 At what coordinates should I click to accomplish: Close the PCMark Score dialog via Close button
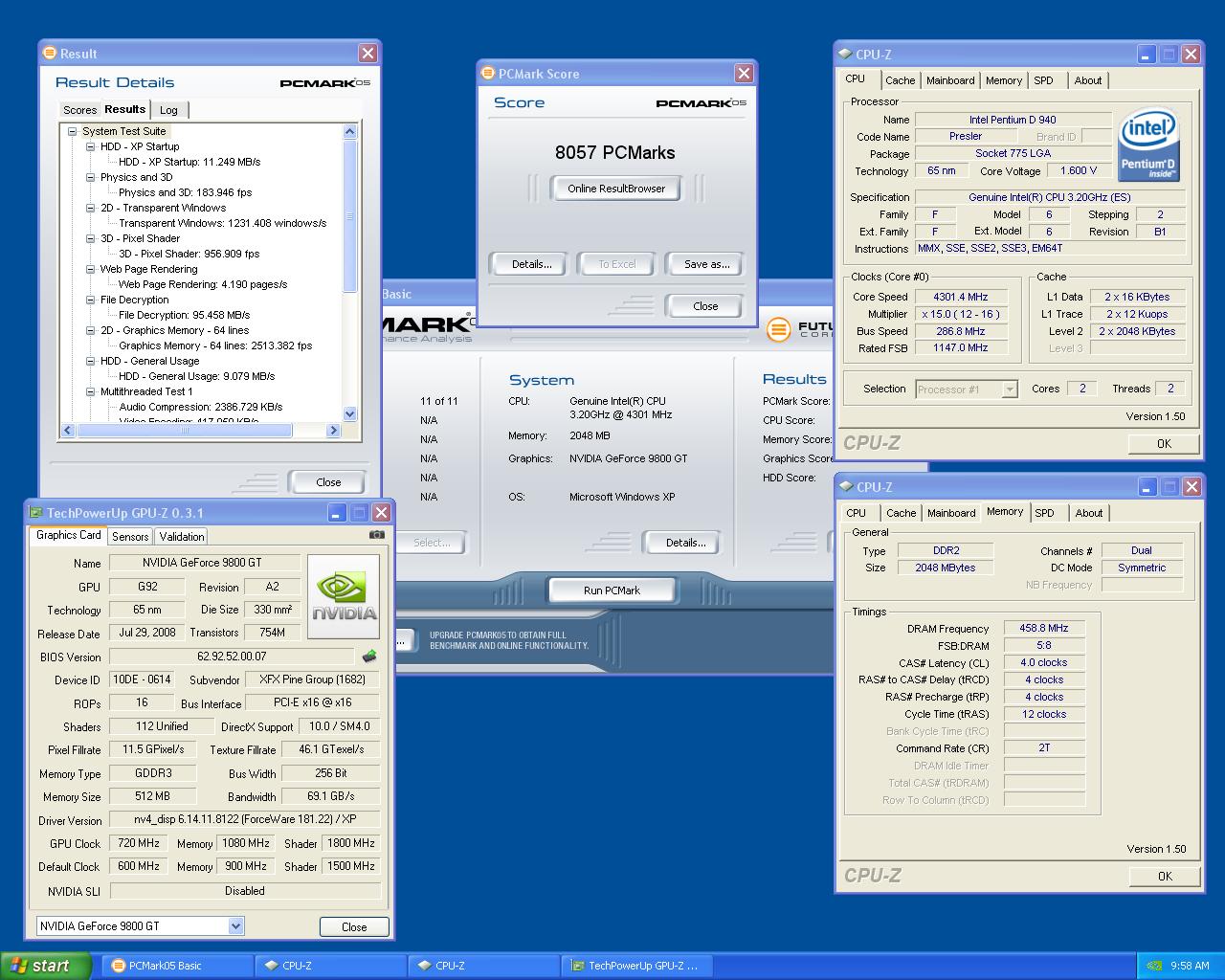coord(705,306)
